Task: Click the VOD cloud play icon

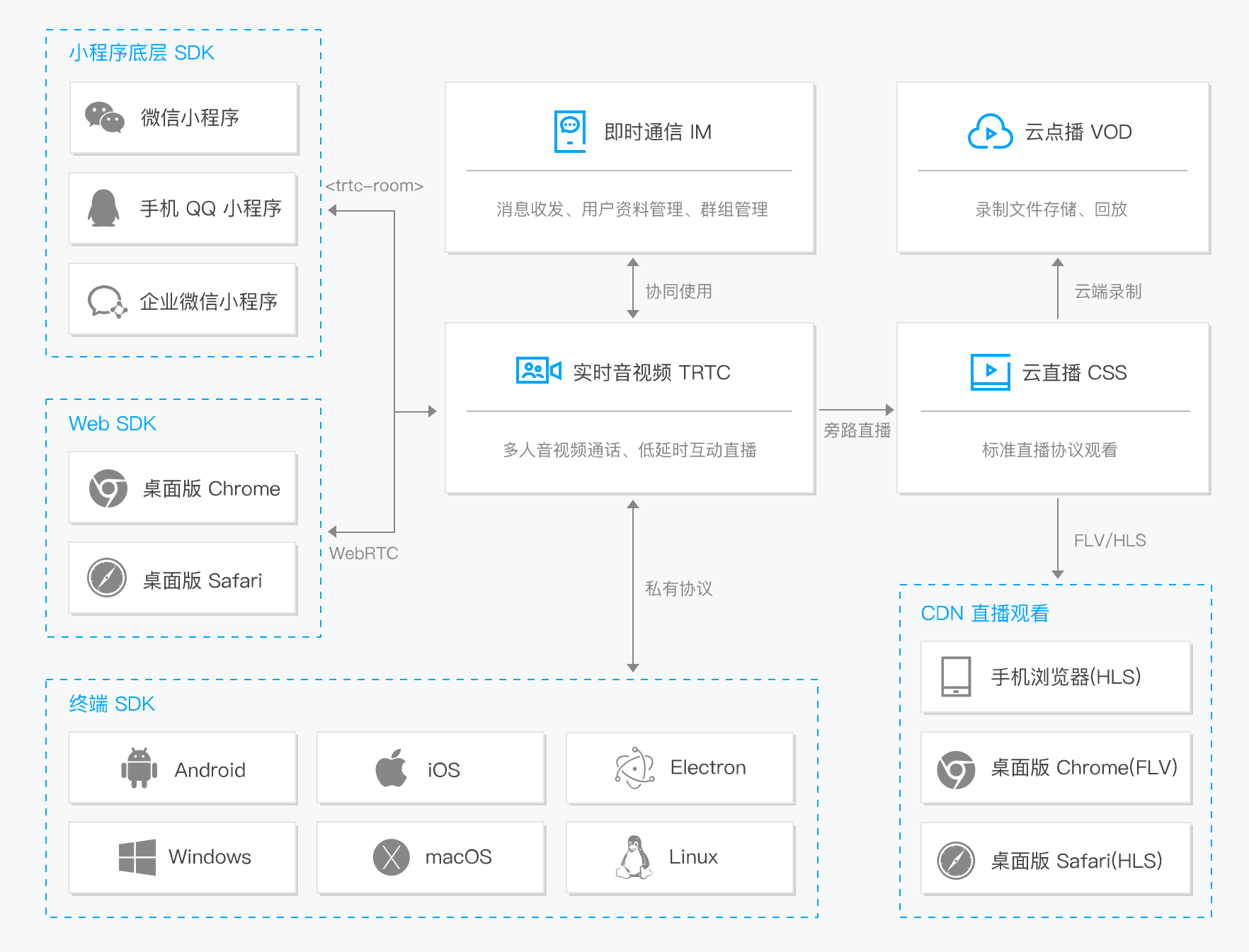Action: click(x=990, y=132)
